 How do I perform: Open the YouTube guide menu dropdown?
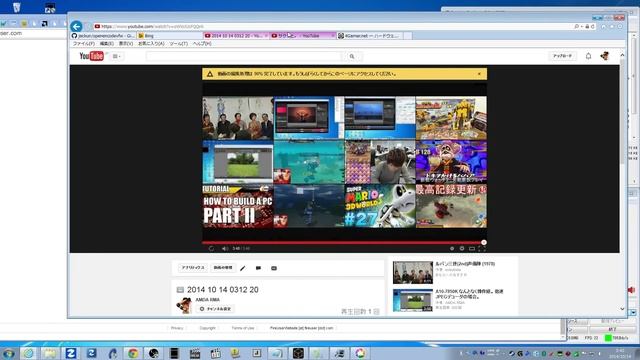(116, 56)
